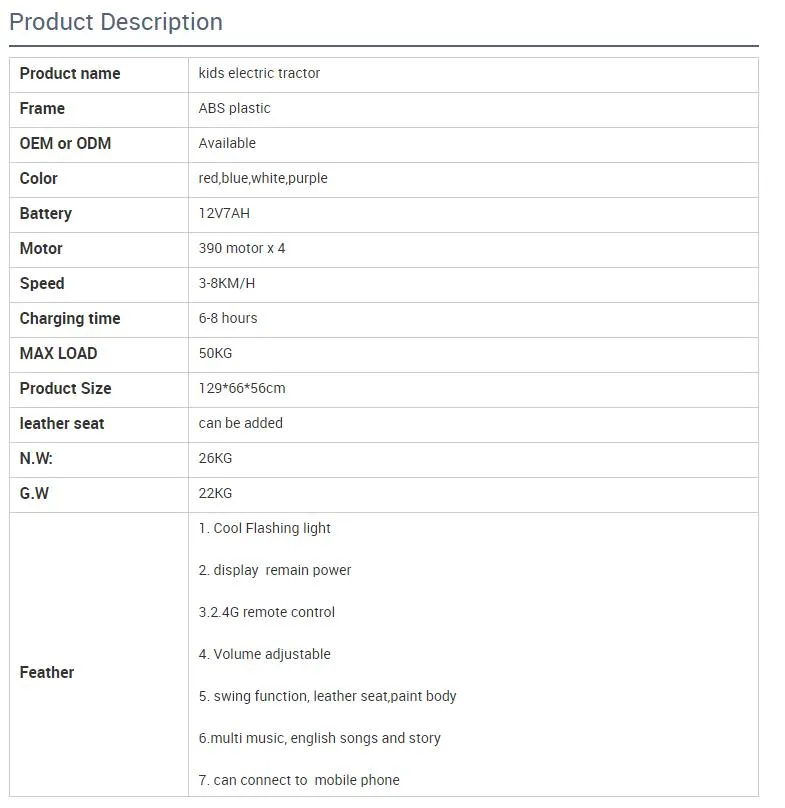Image resolution: width=785 pixels, height=808 pixels.
Task: Click the MAX LOAD value '50KG'
Action: [x=215, y=353]
